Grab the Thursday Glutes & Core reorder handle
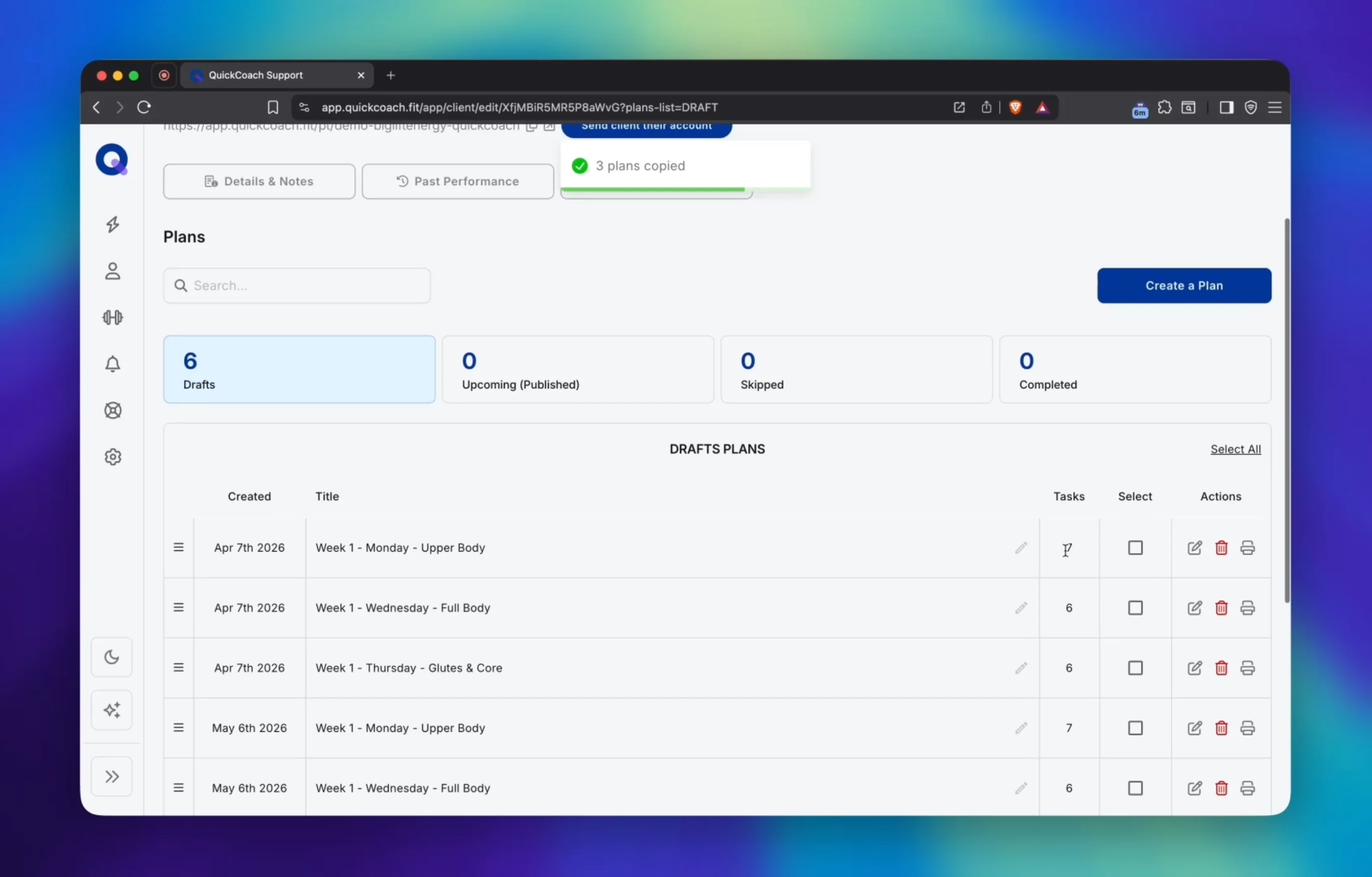The height and width of the screenshot is (877, 1372). click(178, 668)
